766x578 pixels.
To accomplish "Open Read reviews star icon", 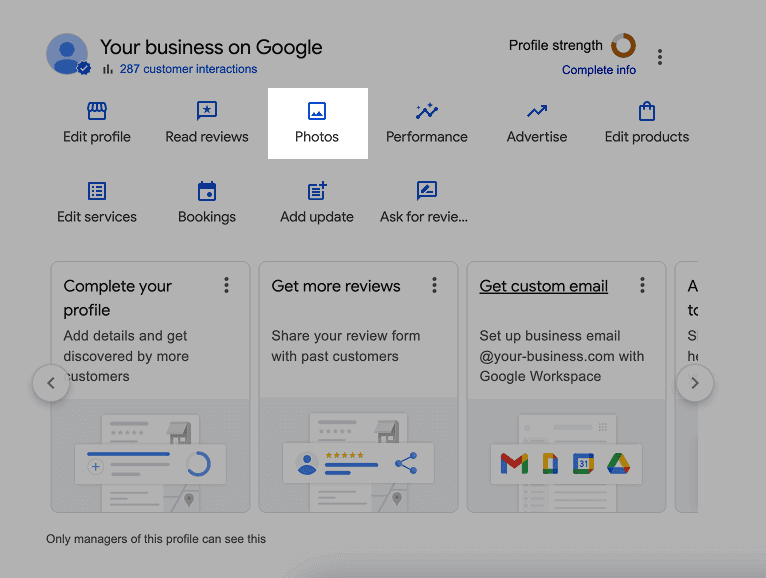I will 207,111.
